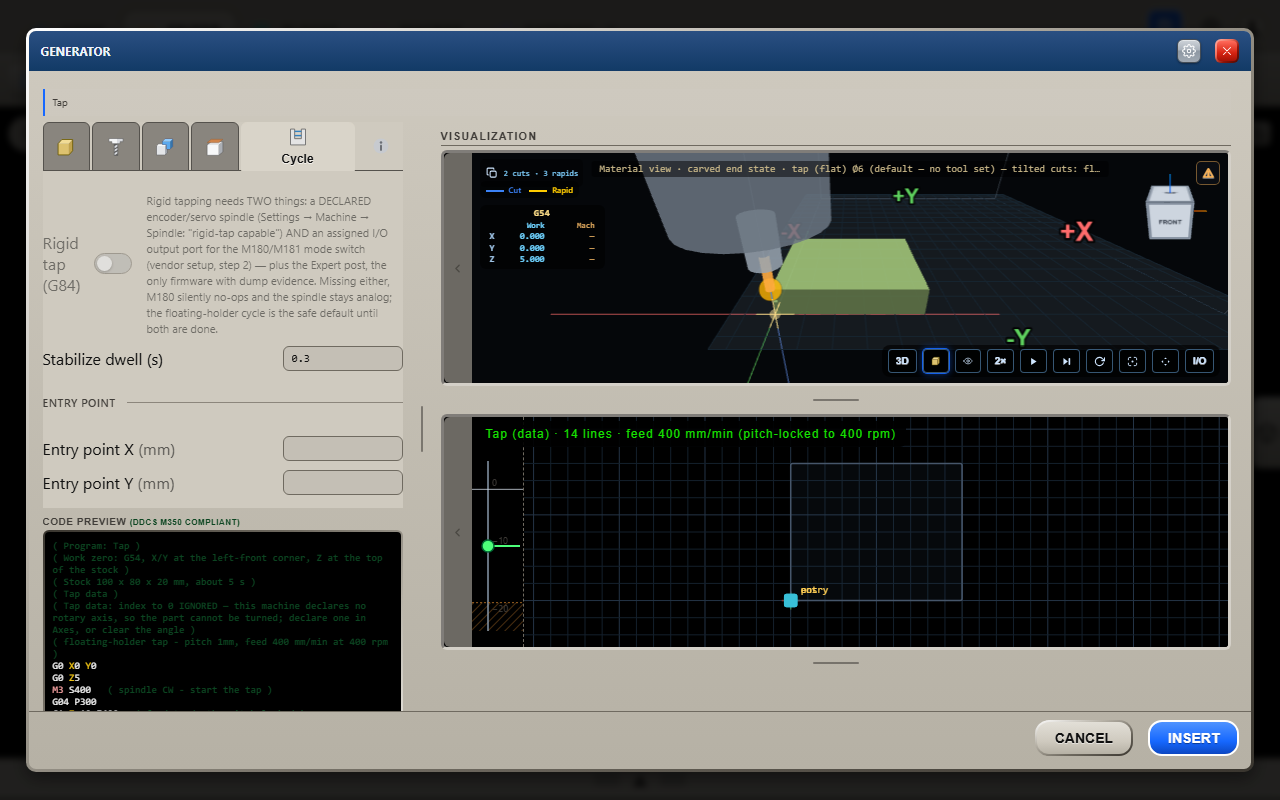The height and width of the screenshot is (800, 1280).
Task: Collapse the 3D viewer side chevron
Action: (x=457, y=268)
